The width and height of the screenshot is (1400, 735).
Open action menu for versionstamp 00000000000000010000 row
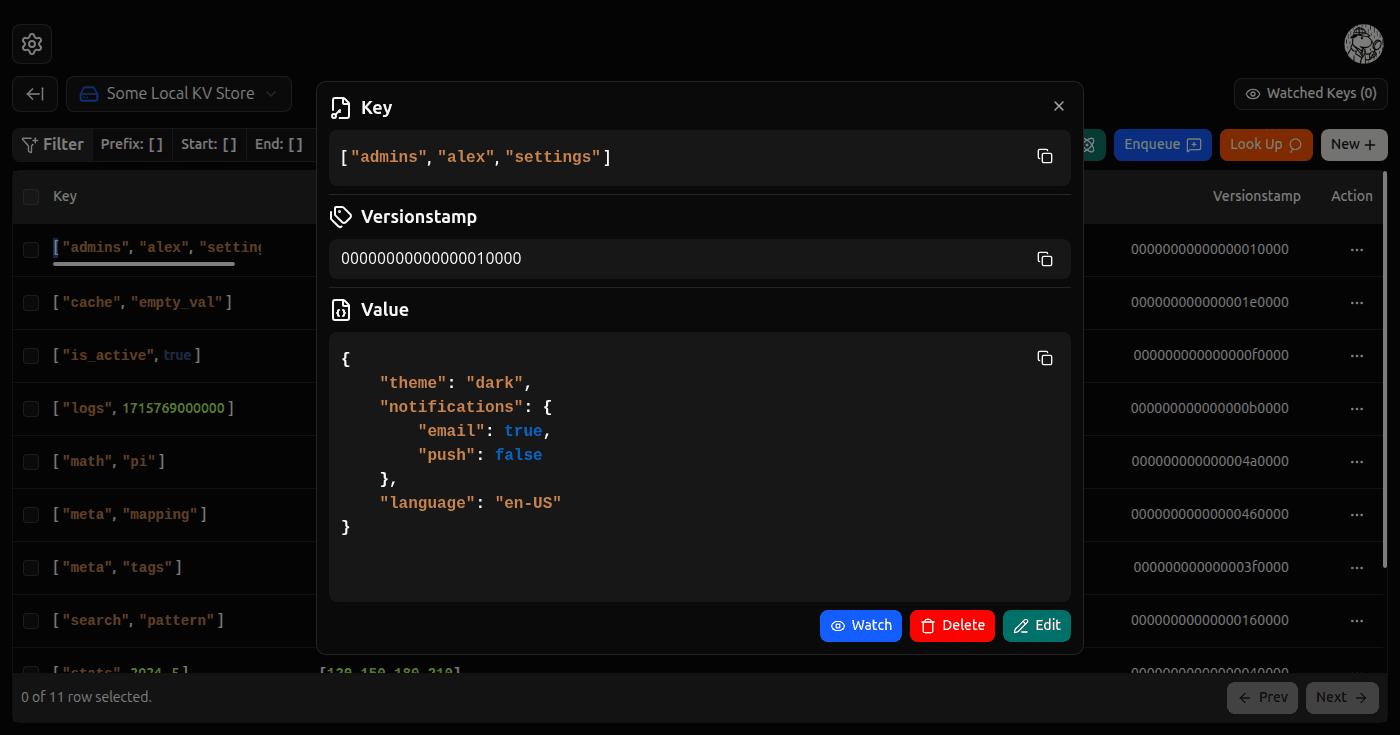pos(1357,250)
